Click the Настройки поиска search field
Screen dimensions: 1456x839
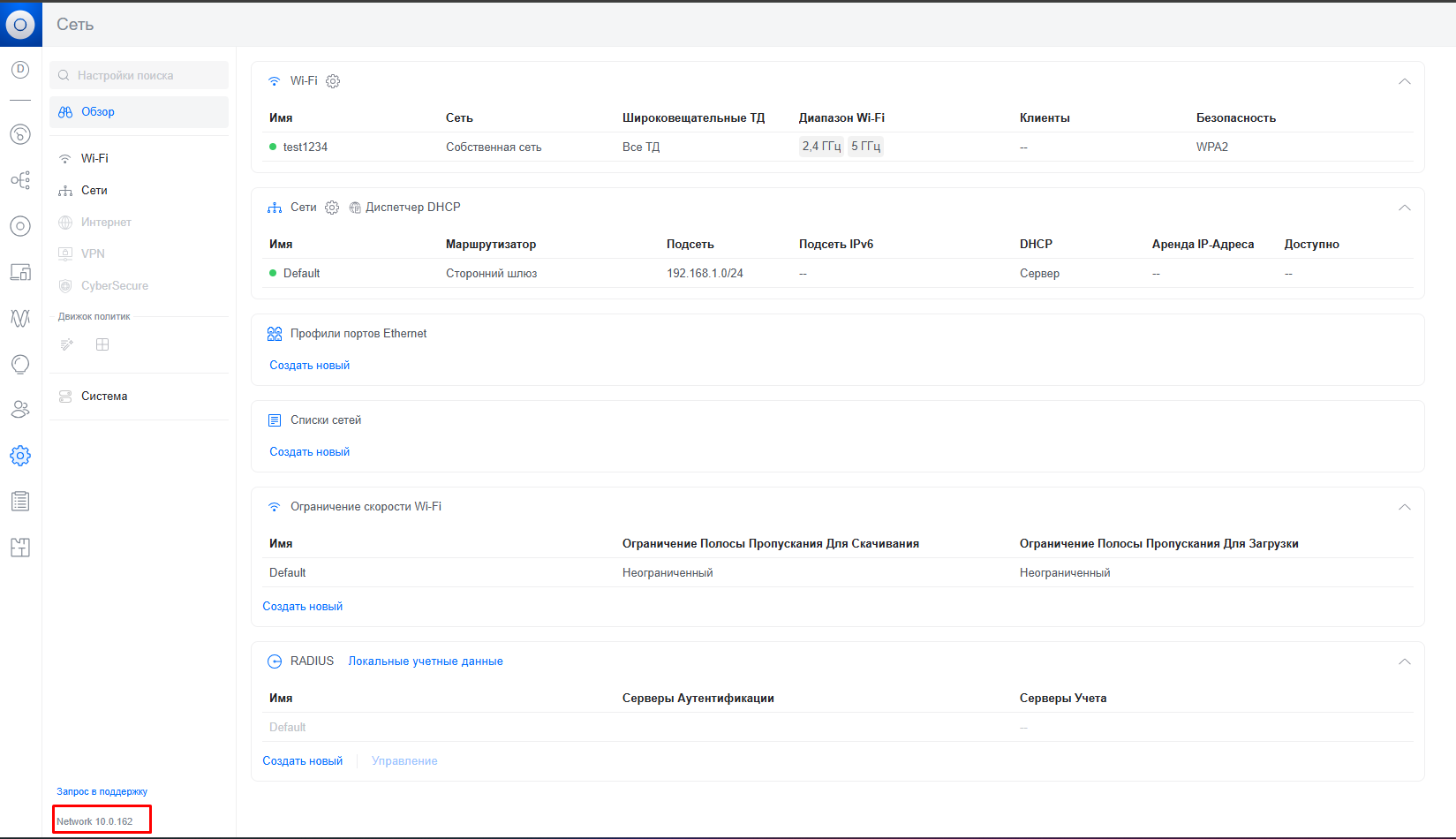(x=140, y=76)
